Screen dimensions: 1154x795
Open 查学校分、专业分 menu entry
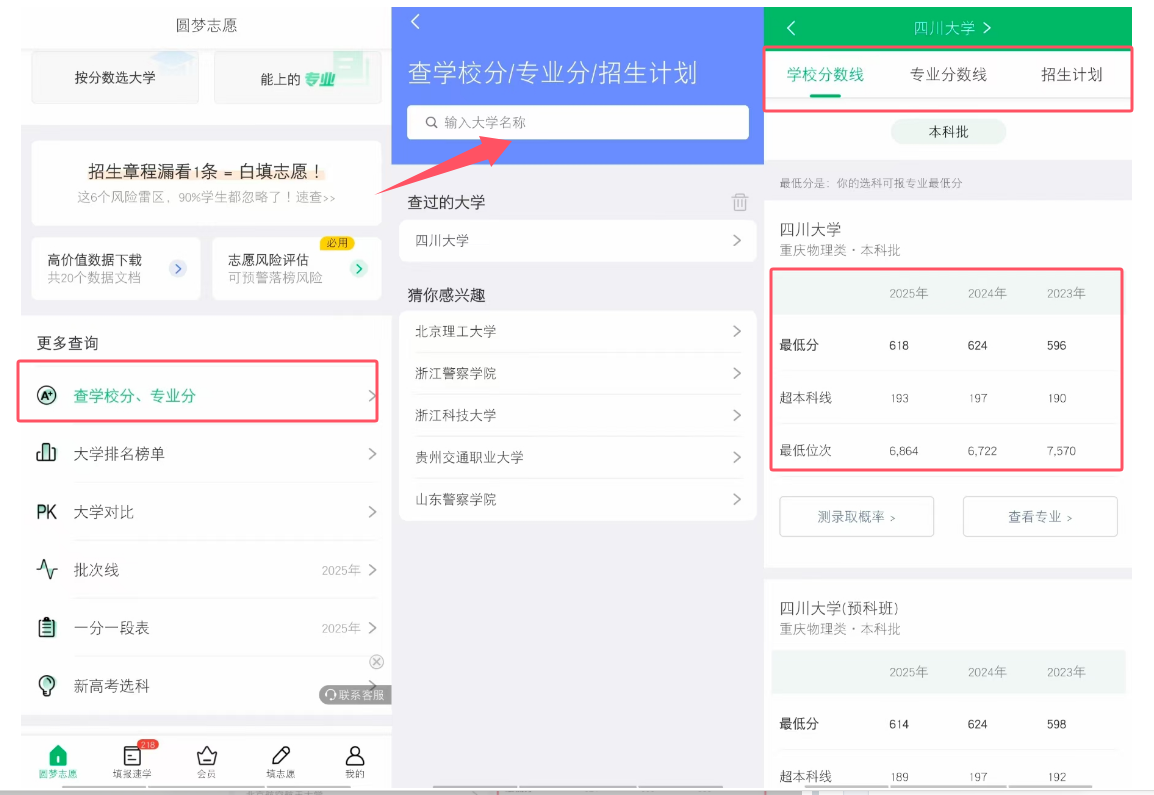[198, 396]
